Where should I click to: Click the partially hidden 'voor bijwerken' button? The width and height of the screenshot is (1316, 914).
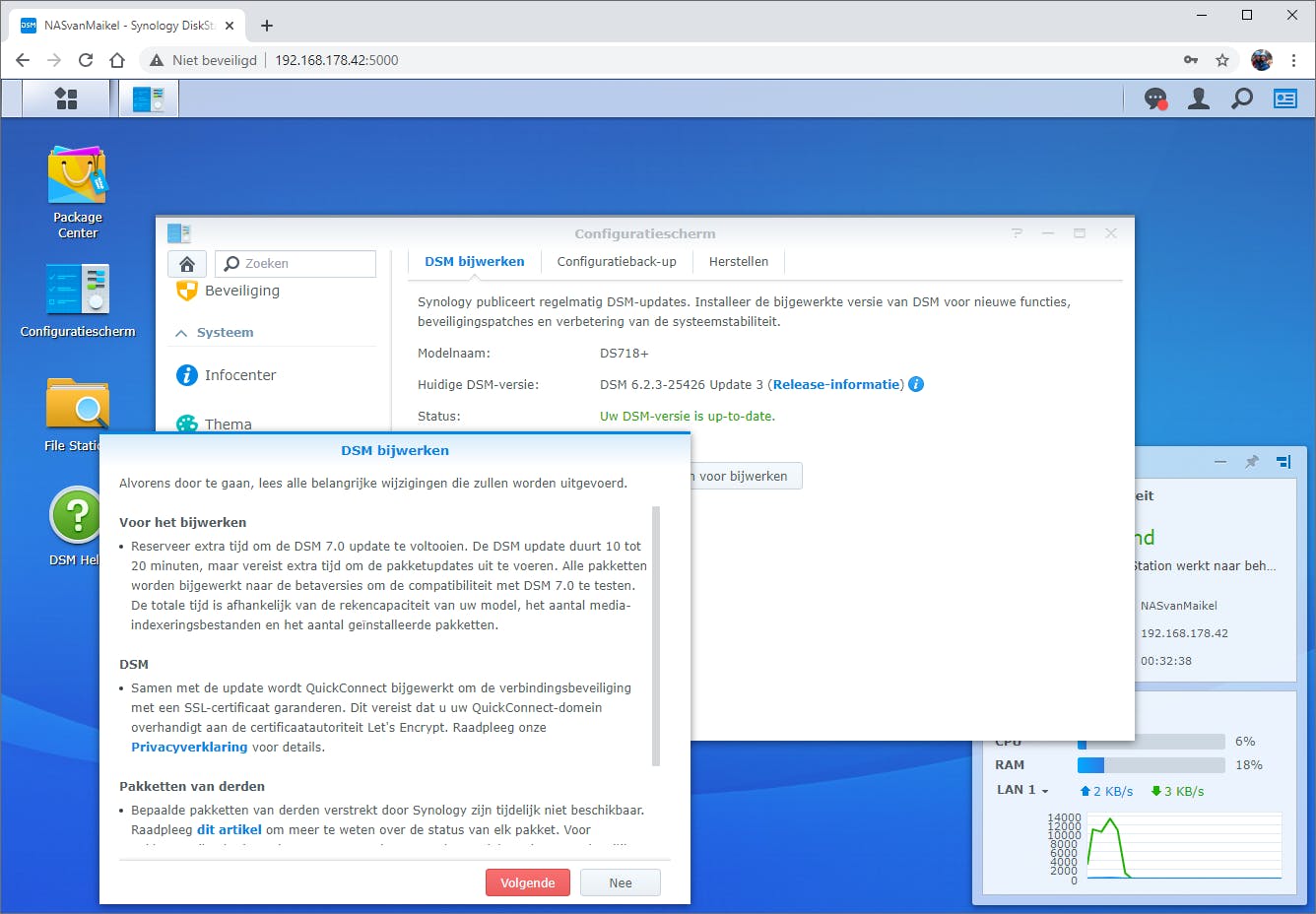coord(746,477)
